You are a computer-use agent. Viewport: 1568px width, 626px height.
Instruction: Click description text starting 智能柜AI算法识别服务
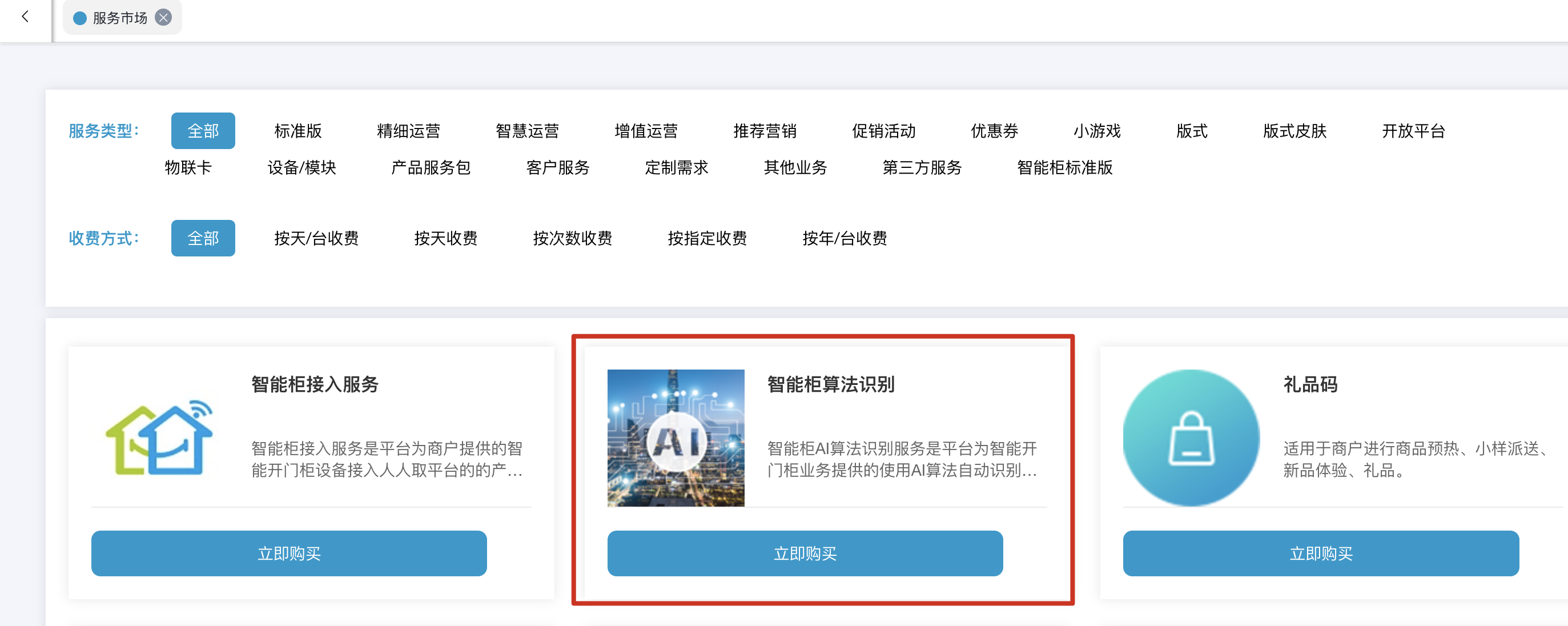pyautogui.click(x=902, y=460)
